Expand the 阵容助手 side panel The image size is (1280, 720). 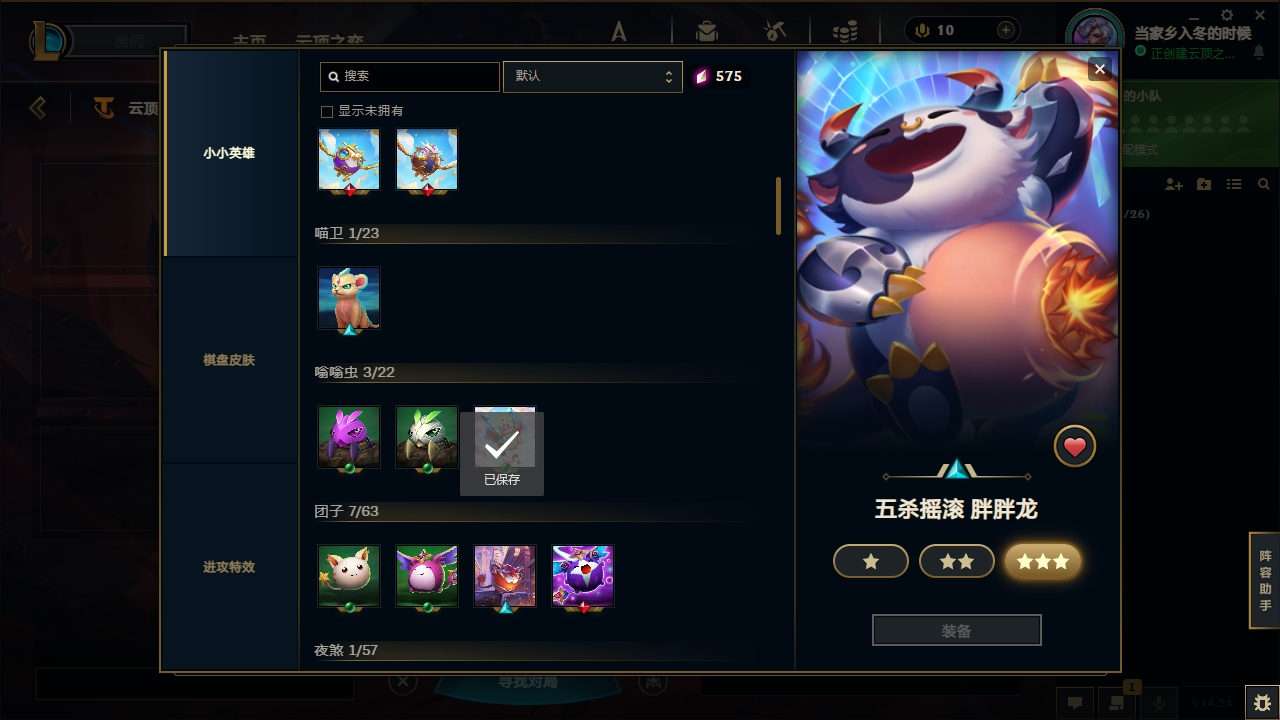click(x=1265, y=580)
